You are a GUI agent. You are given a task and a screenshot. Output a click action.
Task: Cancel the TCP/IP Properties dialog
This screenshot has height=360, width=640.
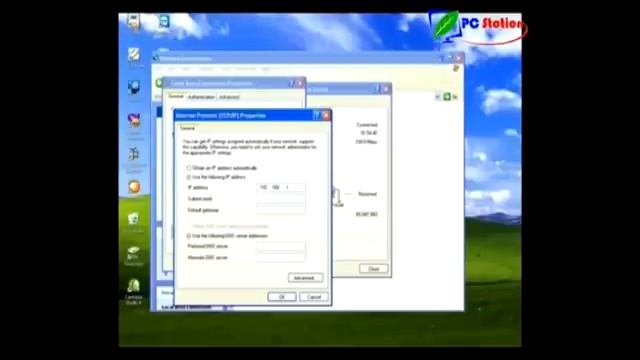313,297
